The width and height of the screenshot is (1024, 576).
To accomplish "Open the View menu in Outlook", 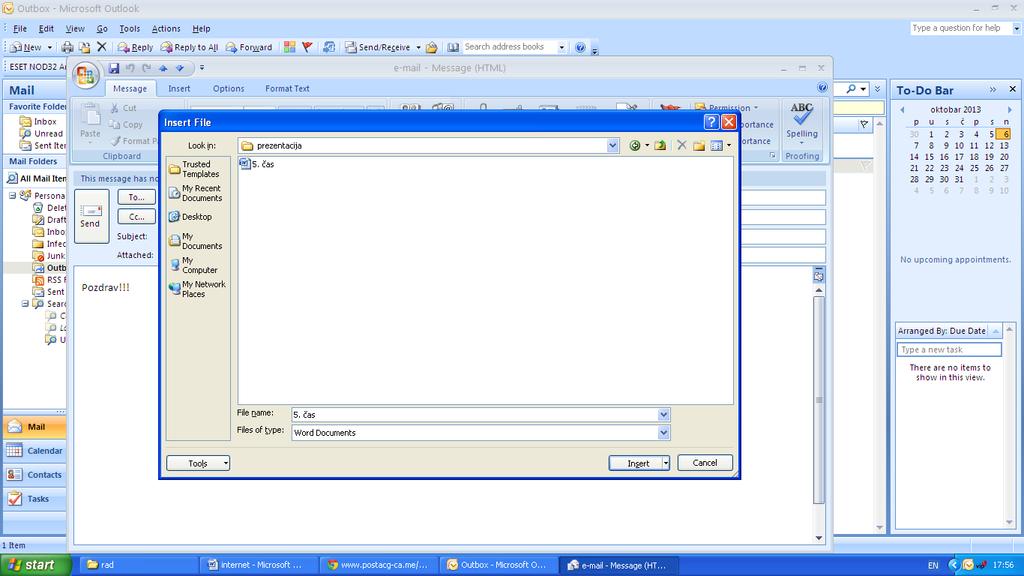I will tap(75, 29).
